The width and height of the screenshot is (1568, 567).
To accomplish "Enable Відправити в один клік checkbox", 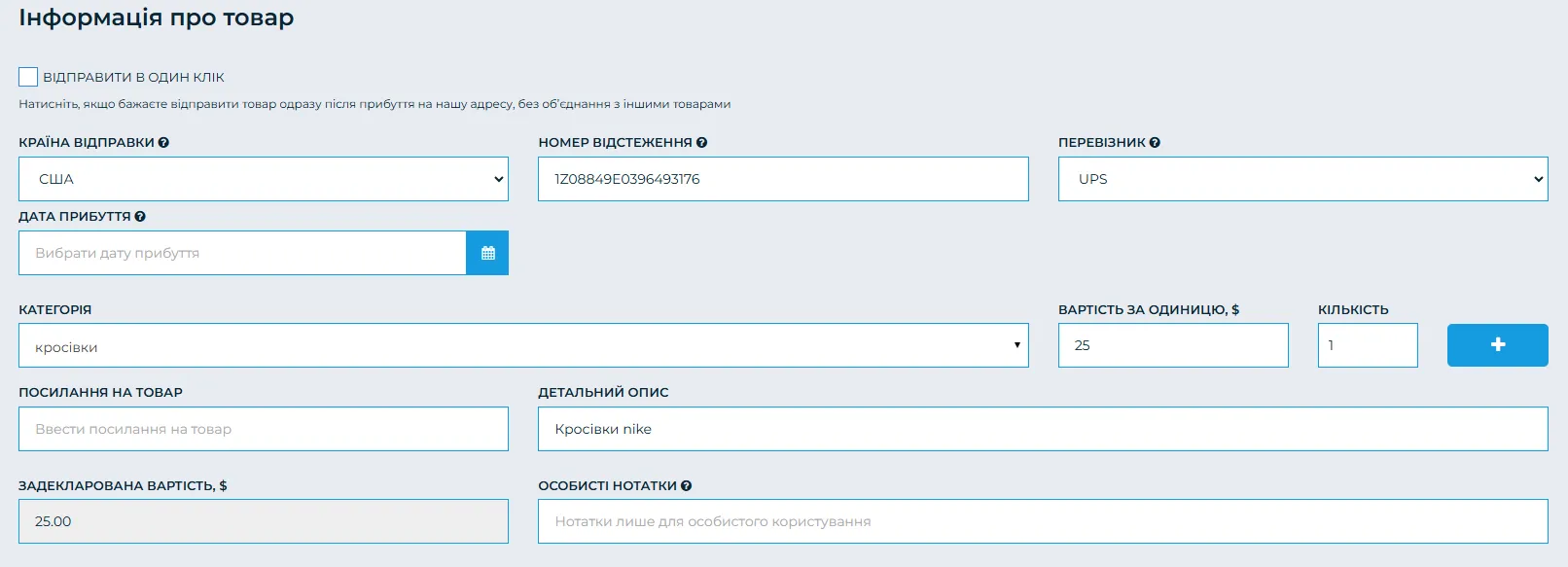I will [28, 77].
